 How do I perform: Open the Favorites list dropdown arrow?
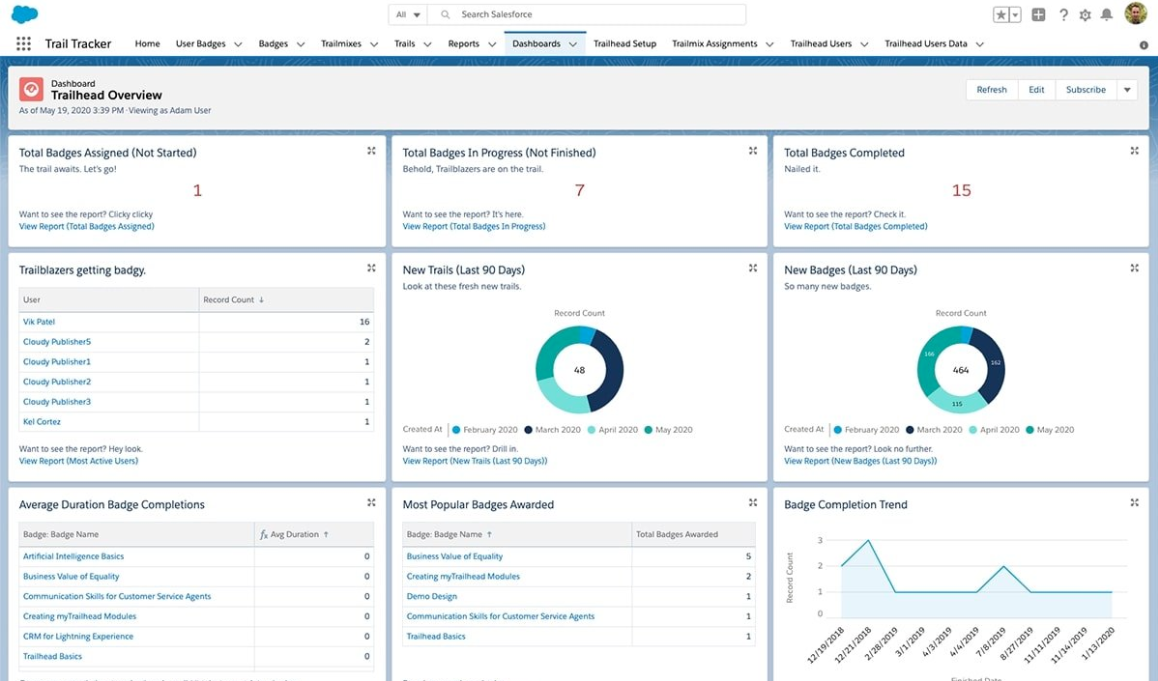click(x=1015, y=14)
